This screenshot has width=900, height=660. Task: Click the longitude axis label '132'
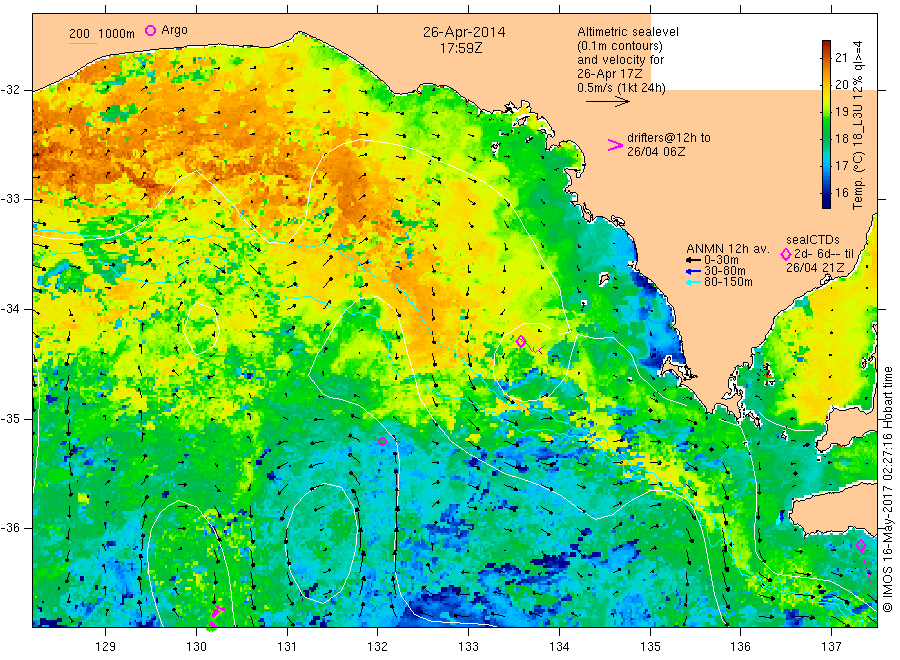click(378, 647)
